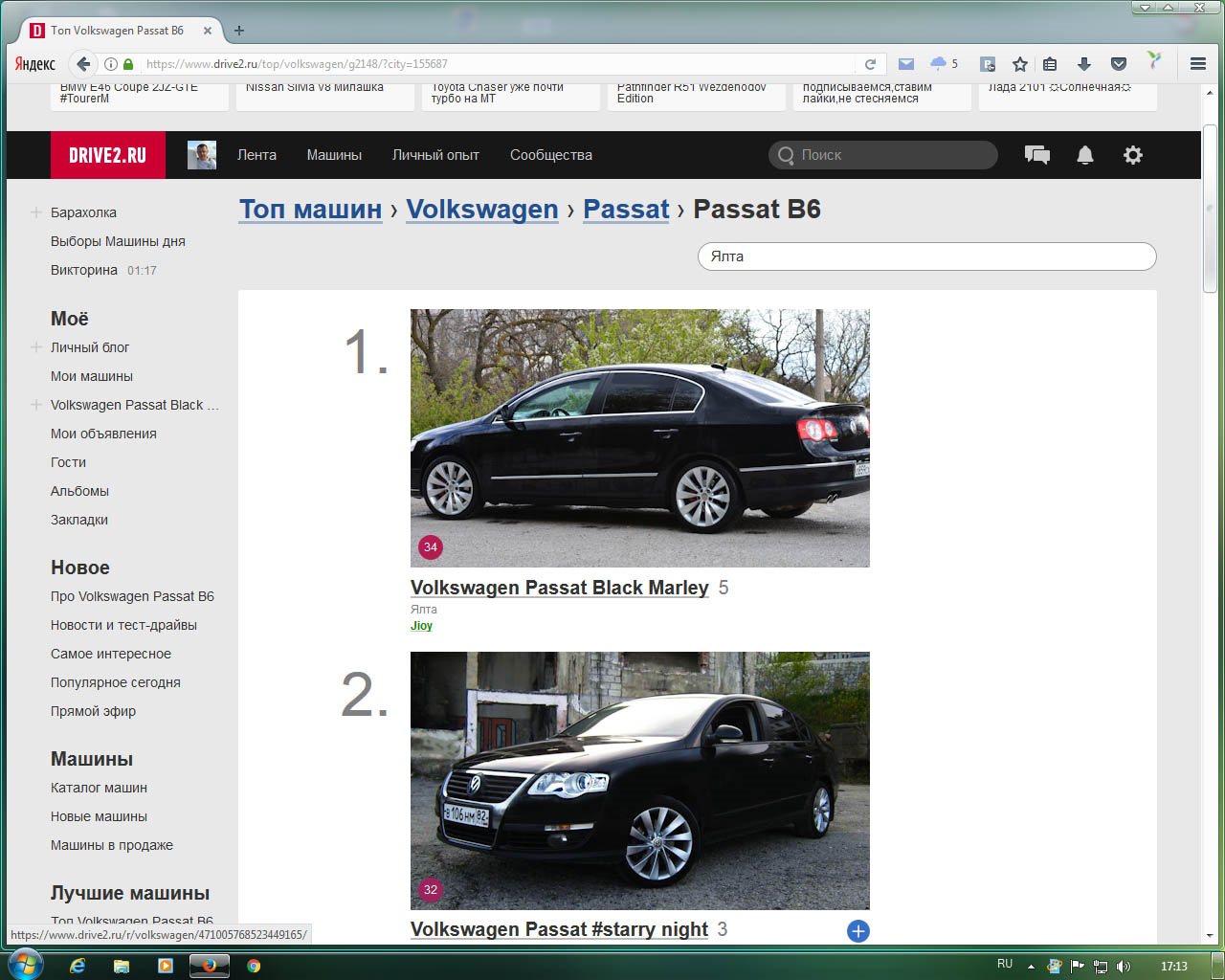
Task: Show hidden tray icons arrow
Action: tap(1031, 966)
